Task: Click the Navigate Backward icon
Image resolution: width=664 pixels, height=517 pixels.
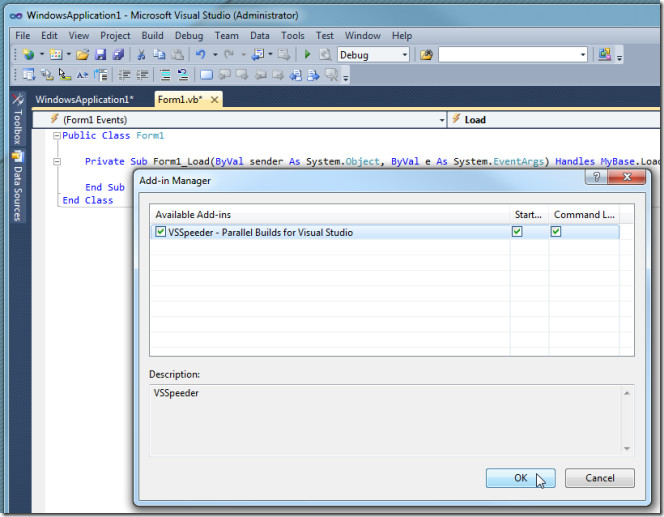Action: [x=257, y=54]
